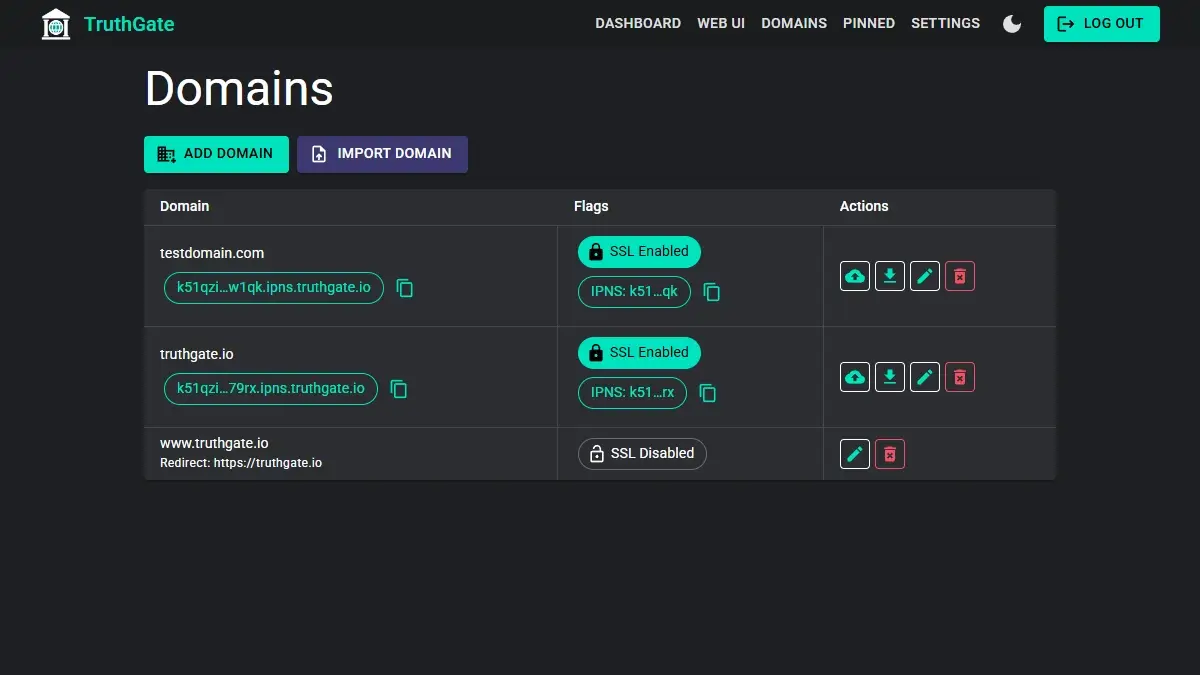The height and width of the screenshot is (675, 1200).
Task: Open the Dashboard nav item
Action: [638, 23]
